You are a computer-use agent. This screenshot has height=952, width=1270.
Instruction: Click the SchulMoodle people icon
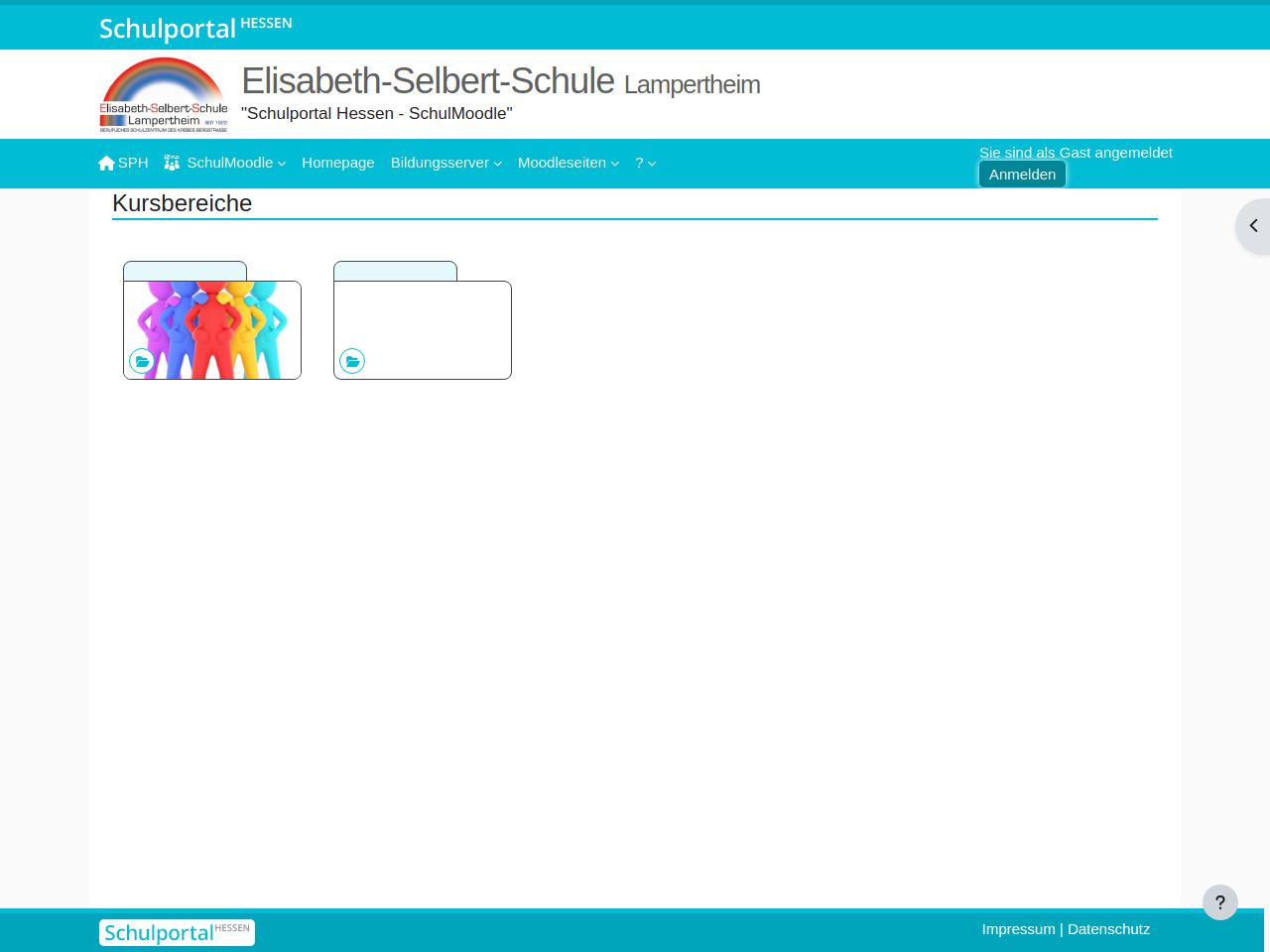click(172, 163)
